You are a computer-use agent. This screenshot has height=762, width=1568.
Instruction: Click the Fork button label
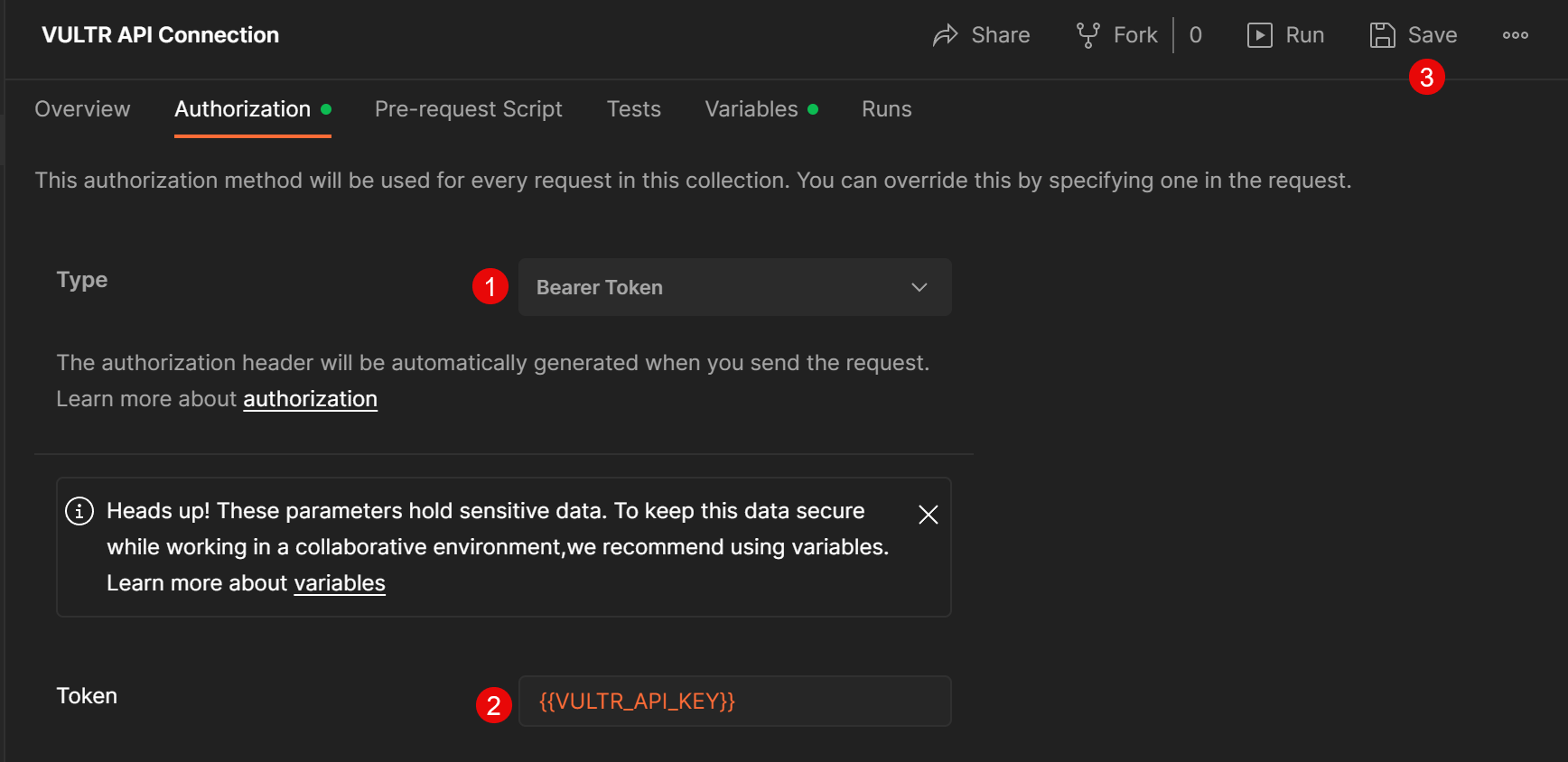(x=1134, y=35)
